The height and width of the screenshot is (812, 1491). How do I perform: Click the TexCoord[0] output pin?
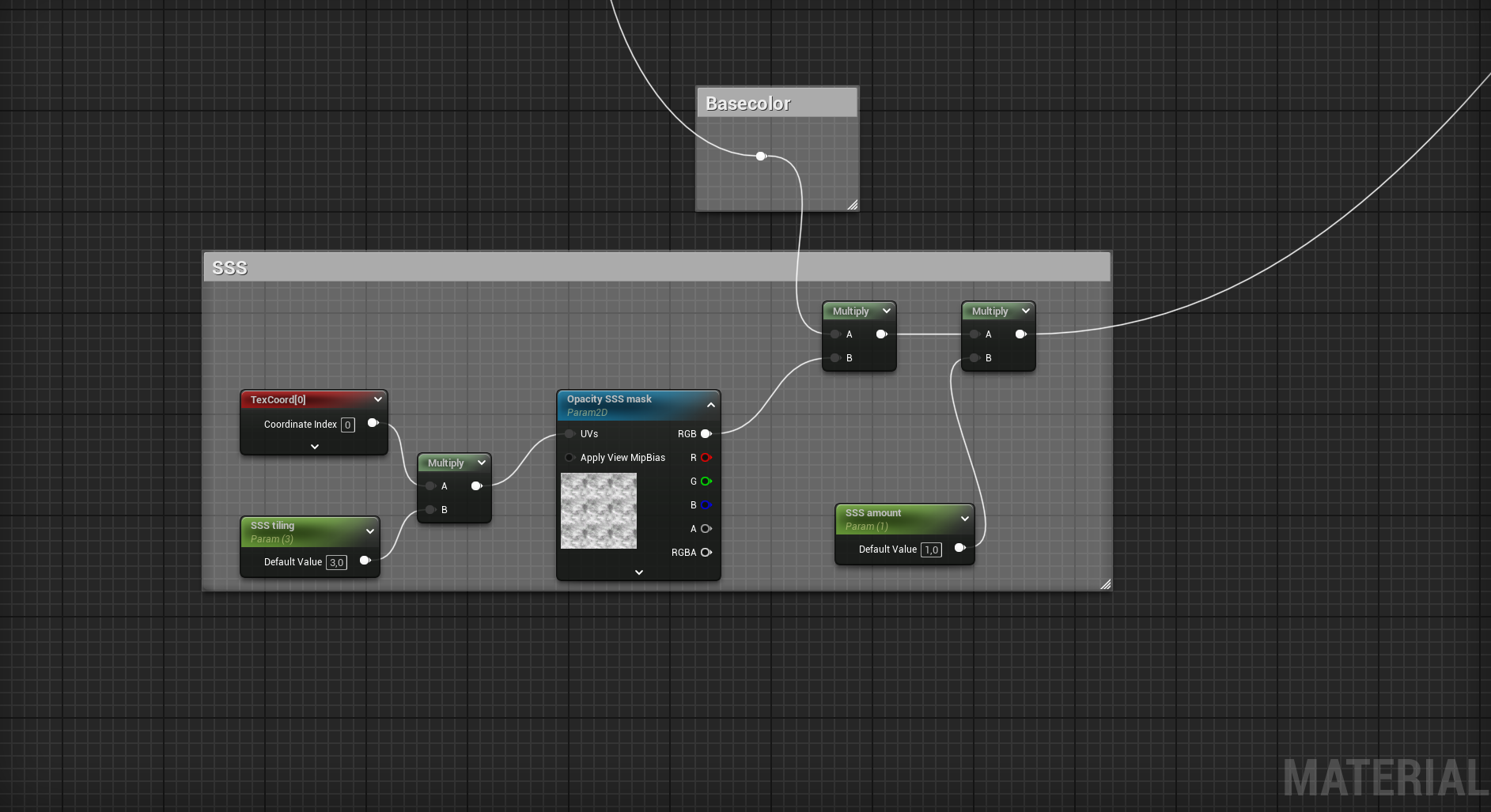(x=373, y=423)
